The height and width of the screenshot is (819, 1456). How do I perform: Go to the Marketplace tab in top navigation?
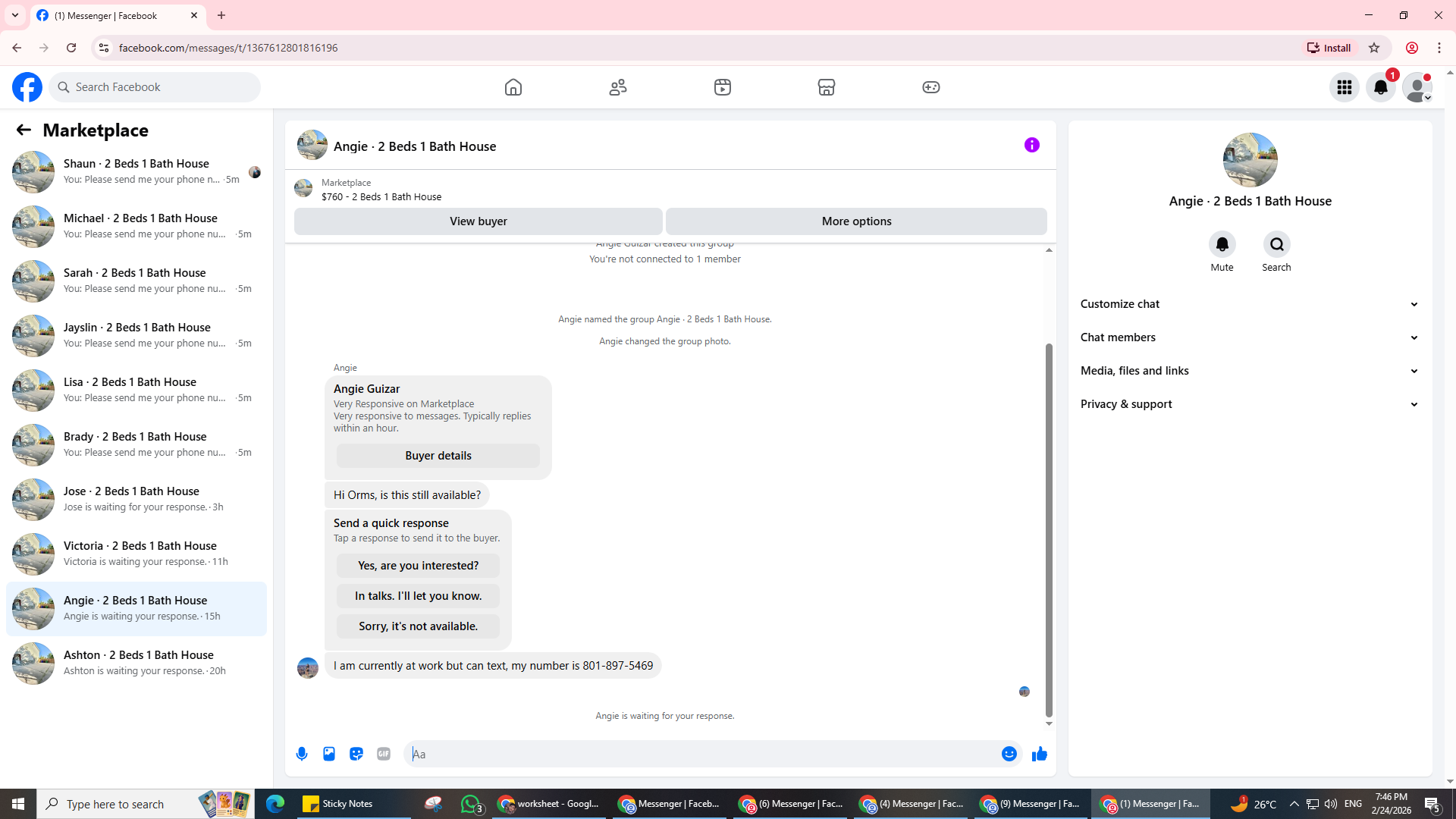pyautogui.click(x=827, y=87)
